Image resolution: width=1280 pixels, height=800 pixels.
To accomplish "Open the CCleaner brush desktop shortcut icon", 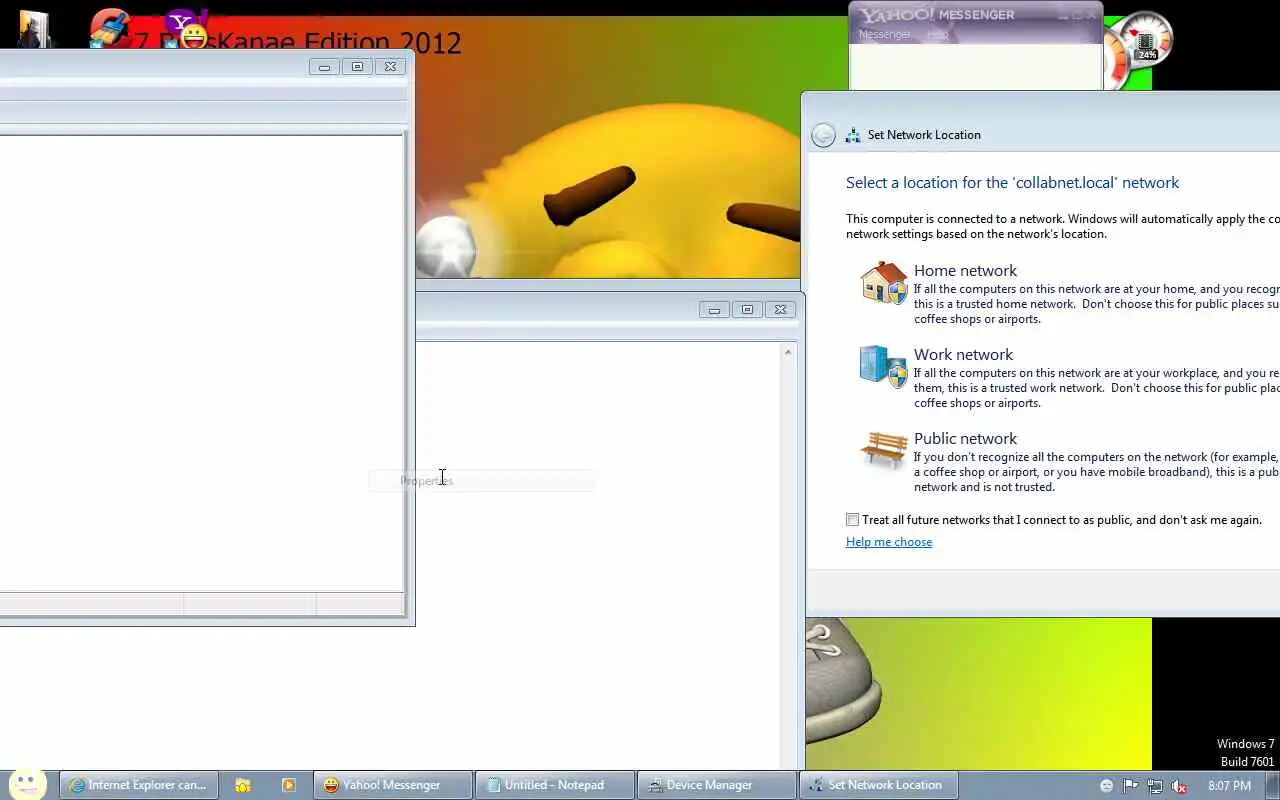I will point(110,26).
